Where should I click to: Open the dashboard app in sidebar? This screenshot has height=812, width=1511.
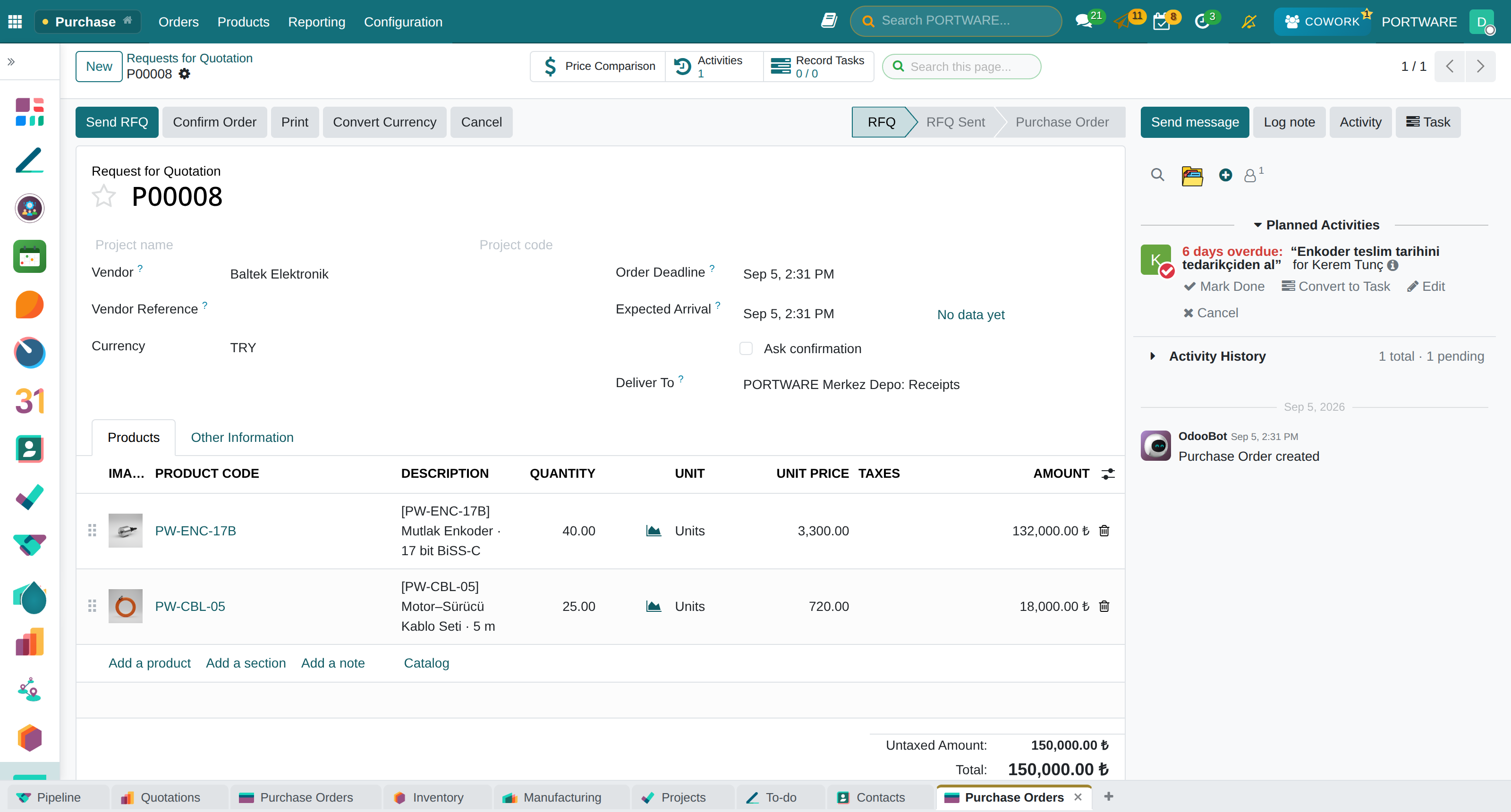point(29,112)
